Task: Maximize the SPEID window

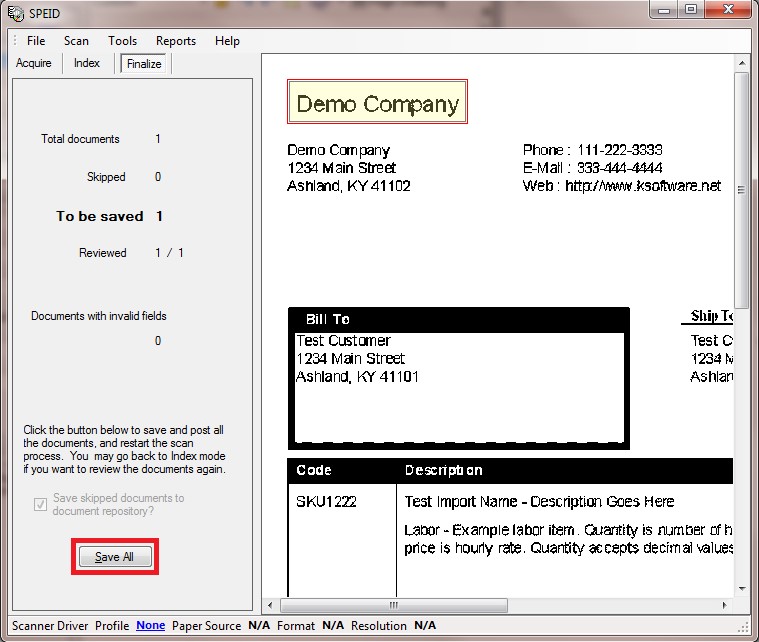Action: 690,10
